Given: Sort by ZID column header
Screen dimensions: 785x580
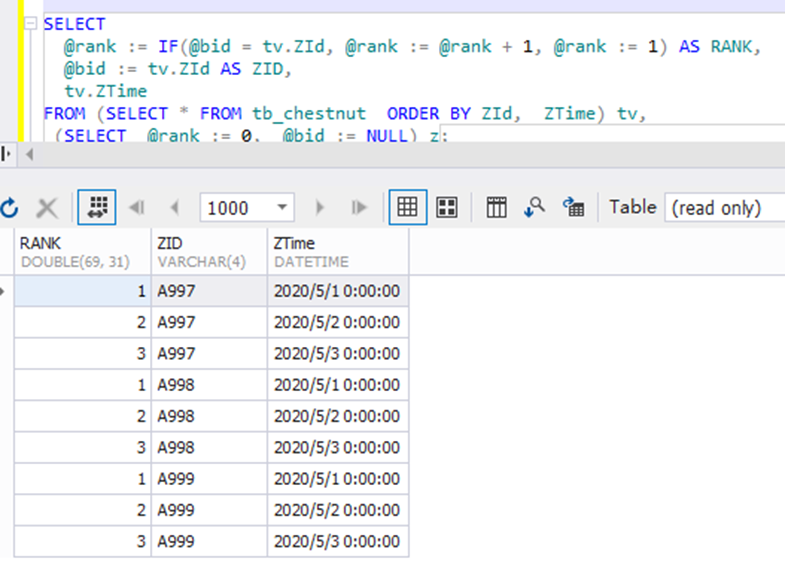Looking at the screenshot, I should (209, 252).
